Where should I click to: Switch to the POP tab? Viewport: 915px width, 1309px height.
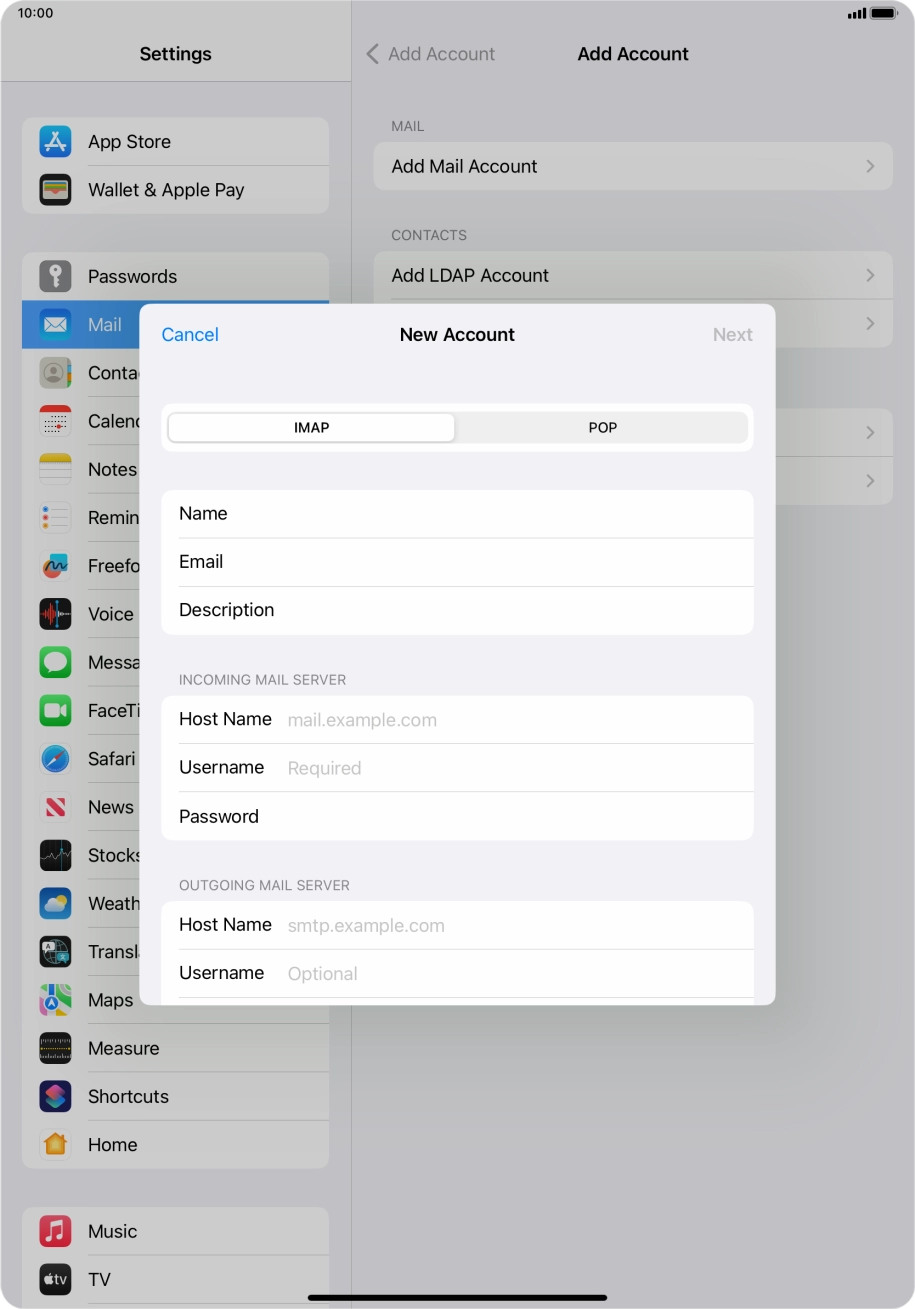point(602,427)
